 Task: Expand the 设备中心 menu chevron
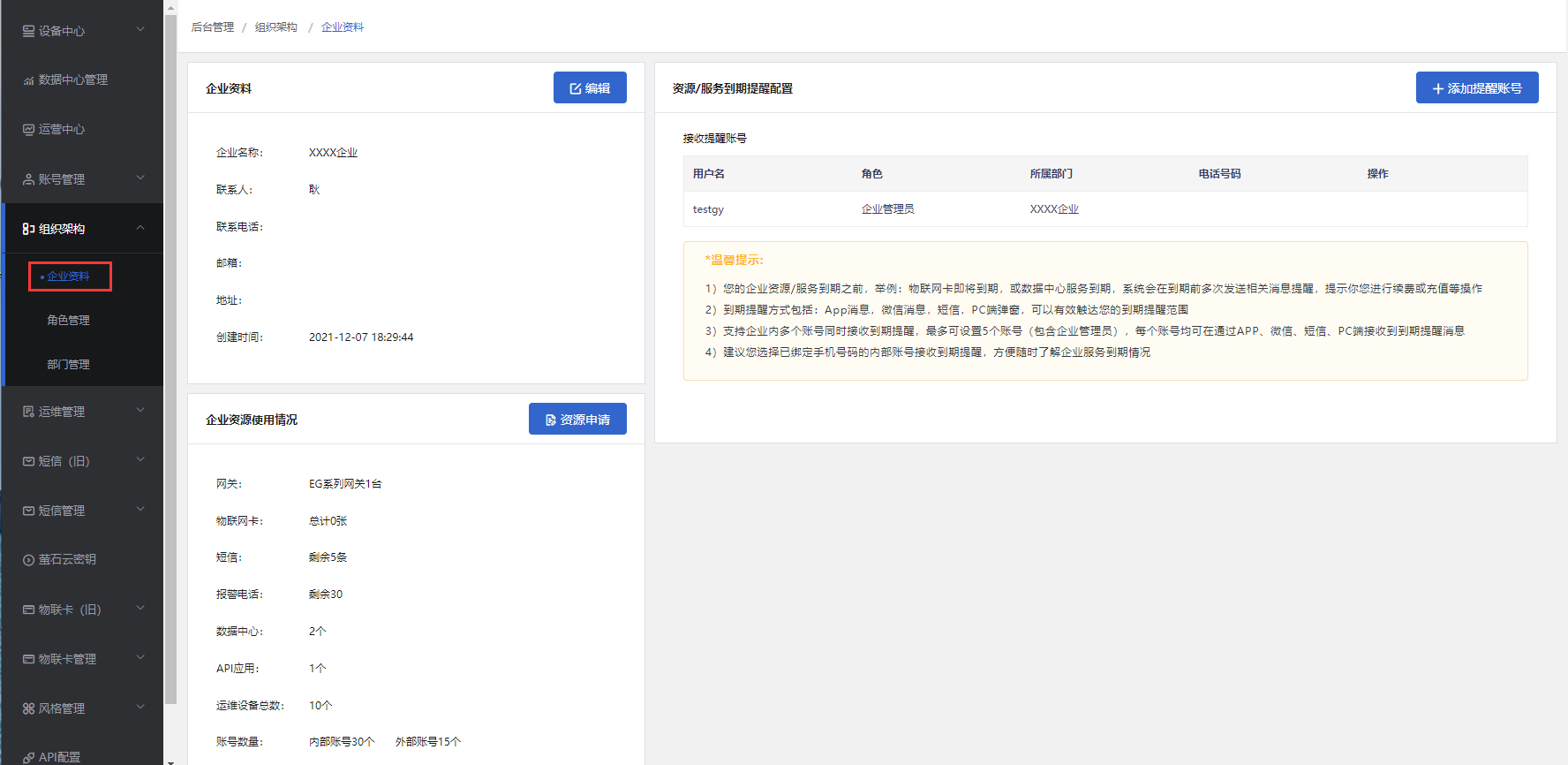140,30
